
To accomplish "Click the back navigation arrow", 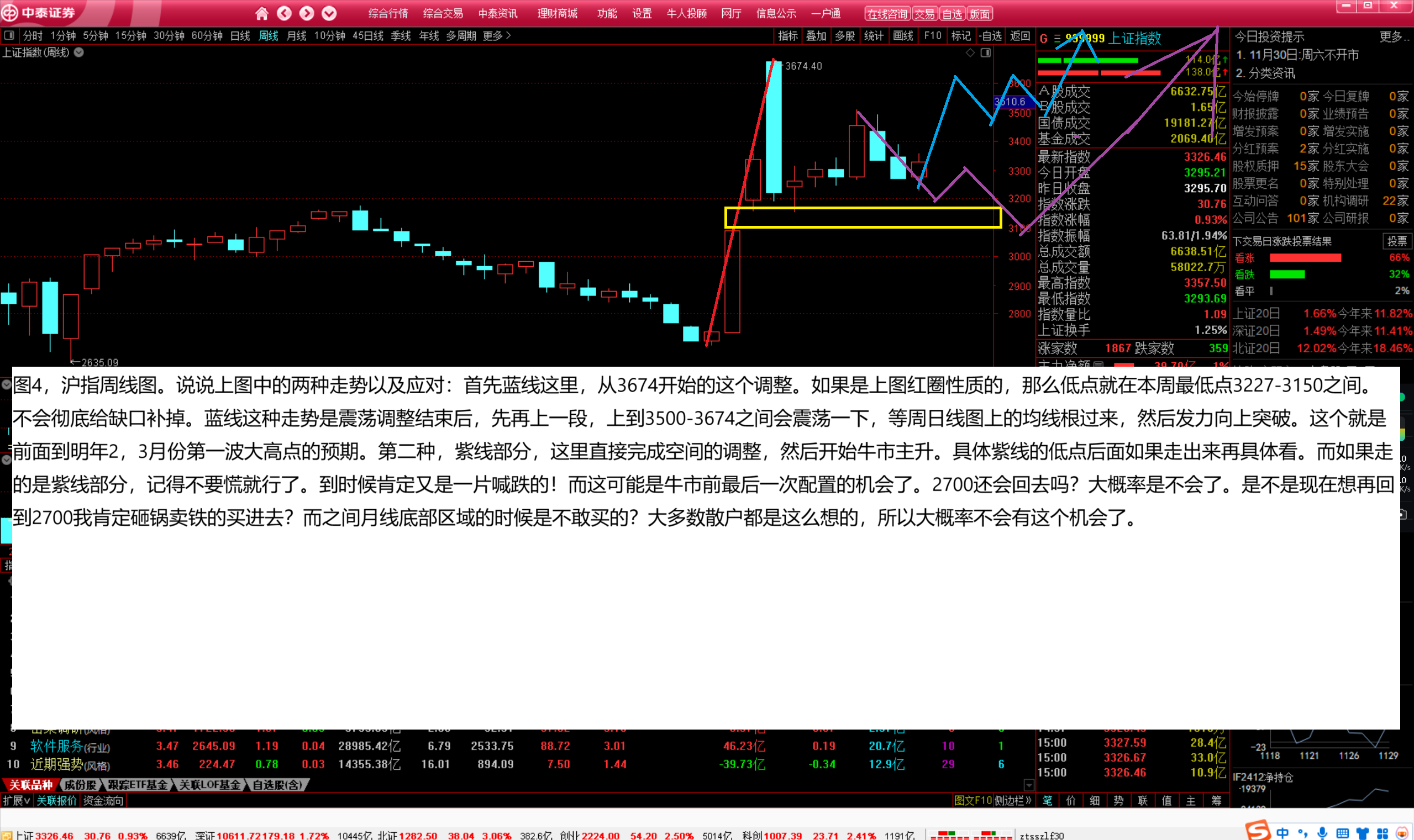I will [x=284, y=13].
